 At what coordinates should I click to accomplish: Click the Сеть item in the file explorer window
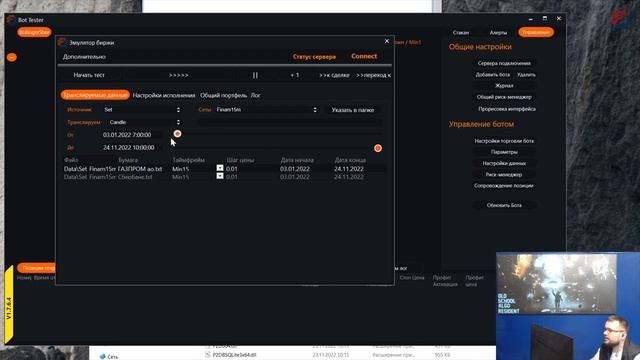pos(109,356)
